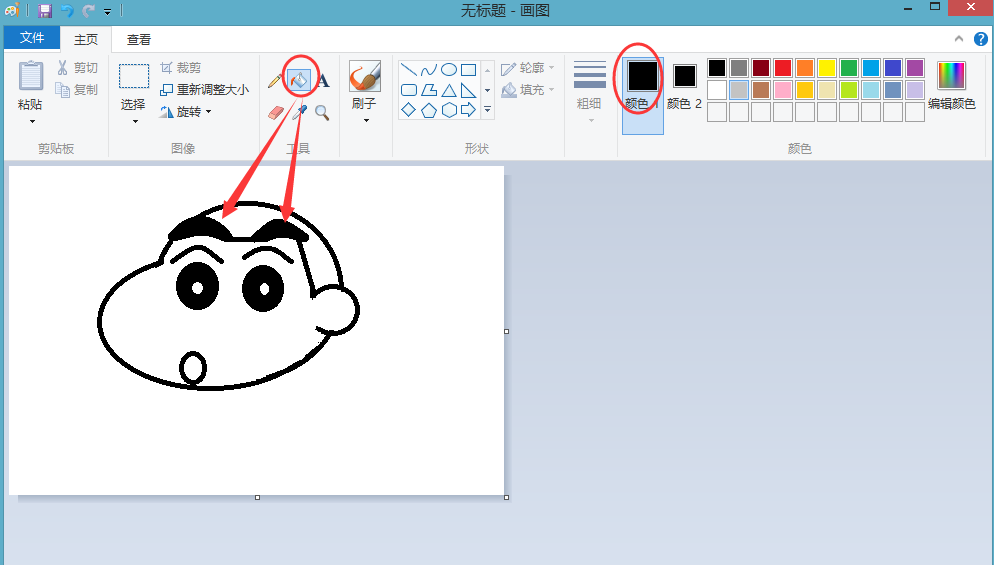Select the Text tool (A icon)

point(323,81)
